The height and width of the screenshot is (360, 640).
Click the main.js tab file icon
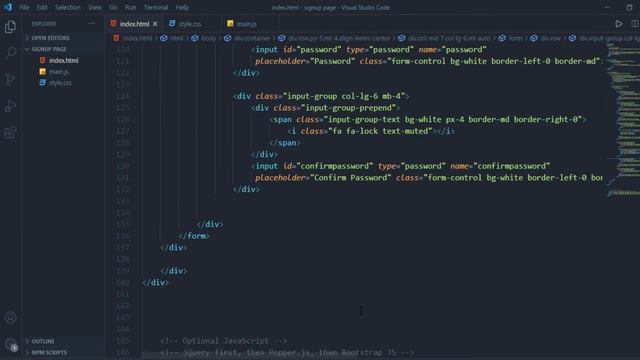click(x=230, y=24)
